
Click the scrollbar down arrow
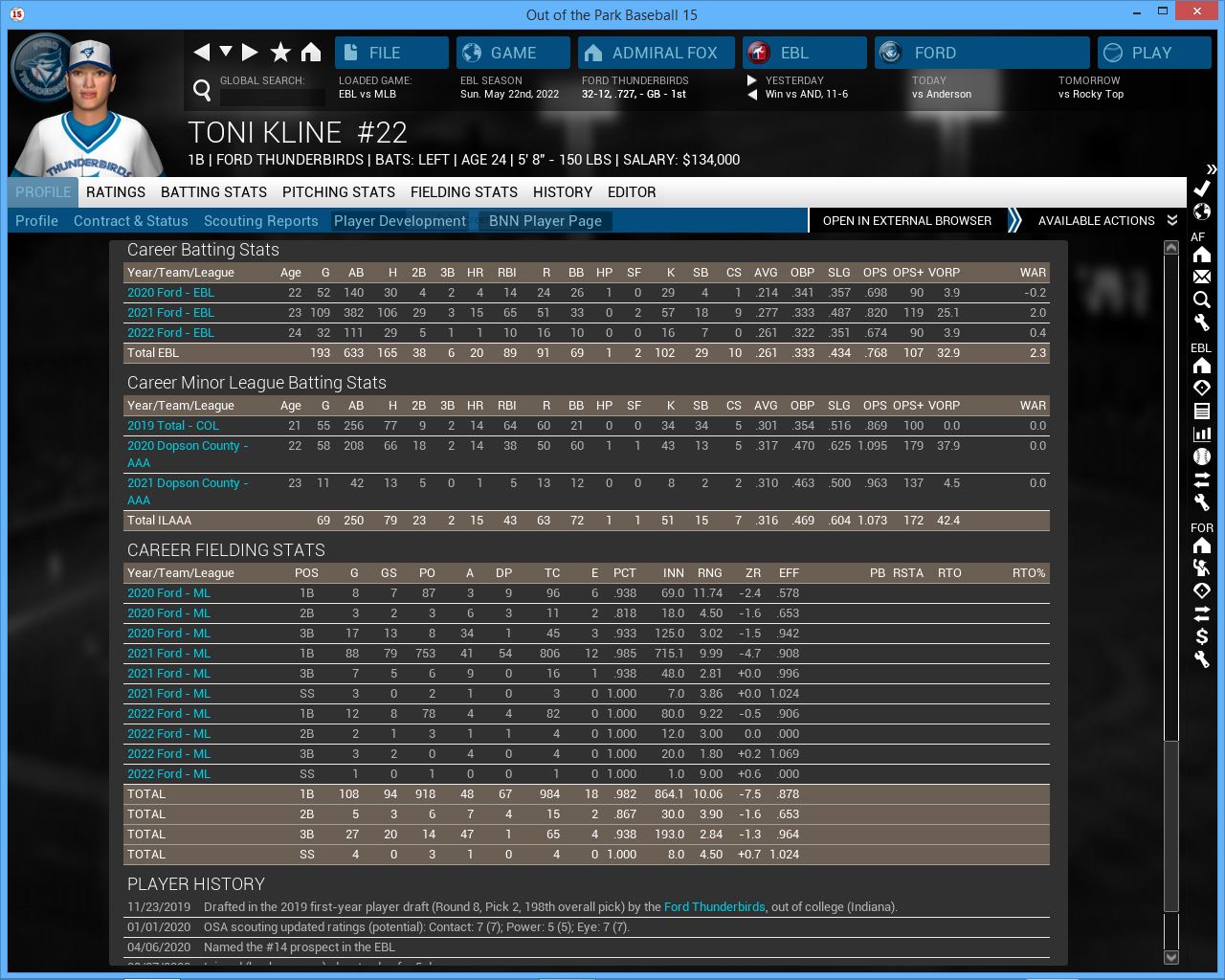(1170, 957)
